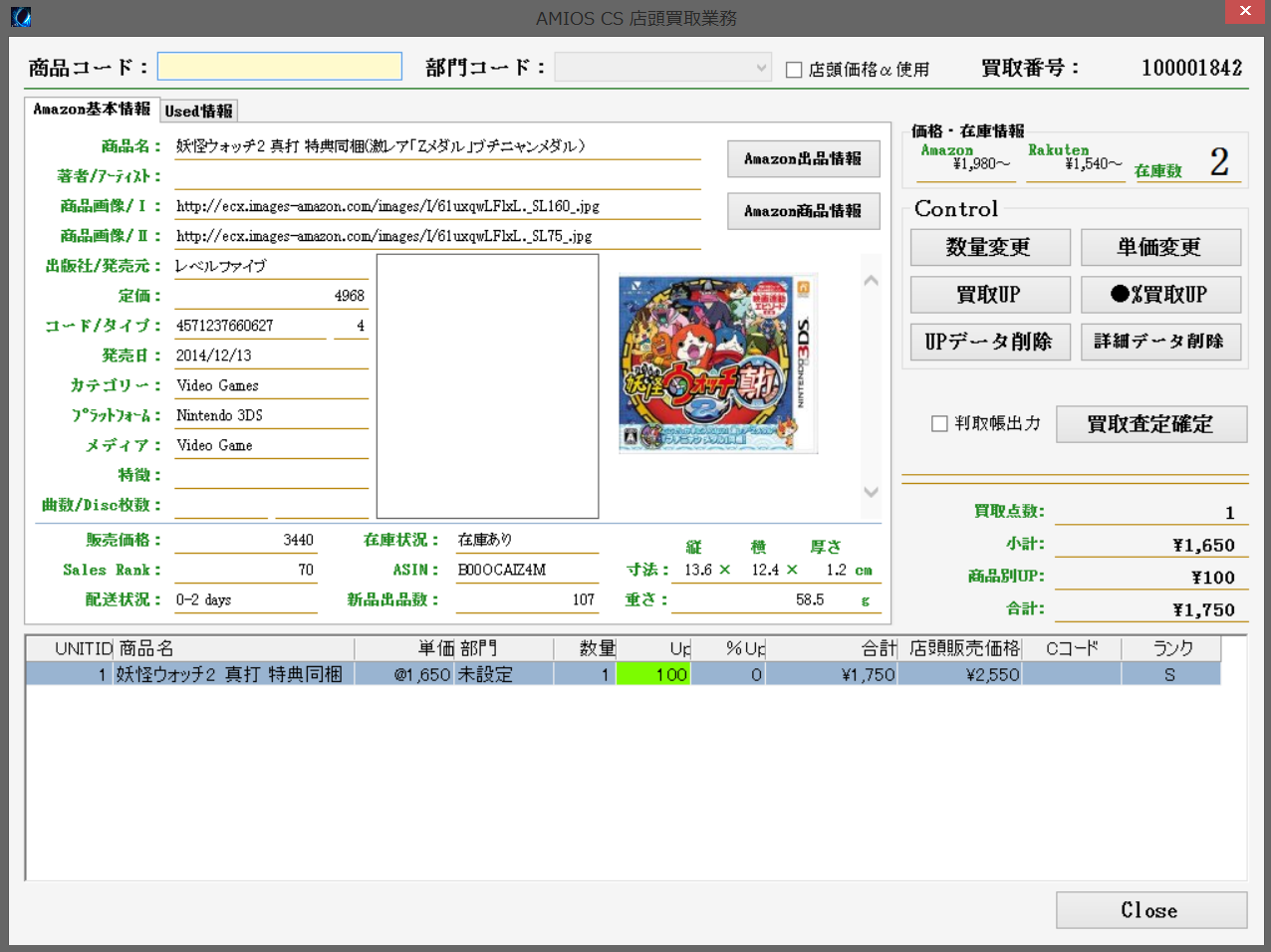The height and width of the screenshot is (952, 1271).
Task: Click the green Up cell showing 100
Action: coord(653,674)
